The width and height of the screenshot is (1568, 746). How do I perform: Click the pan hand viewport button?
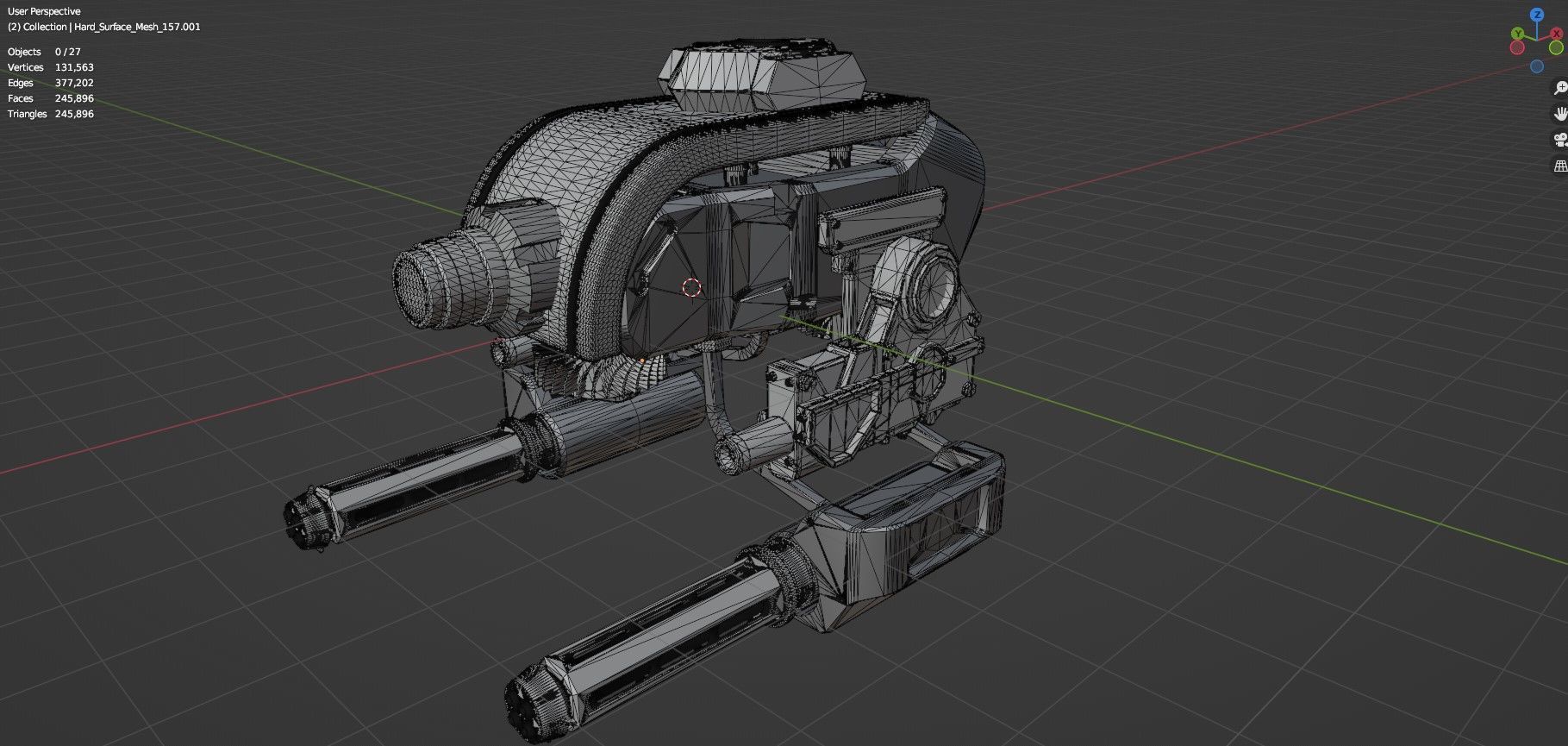[1559, 114]
